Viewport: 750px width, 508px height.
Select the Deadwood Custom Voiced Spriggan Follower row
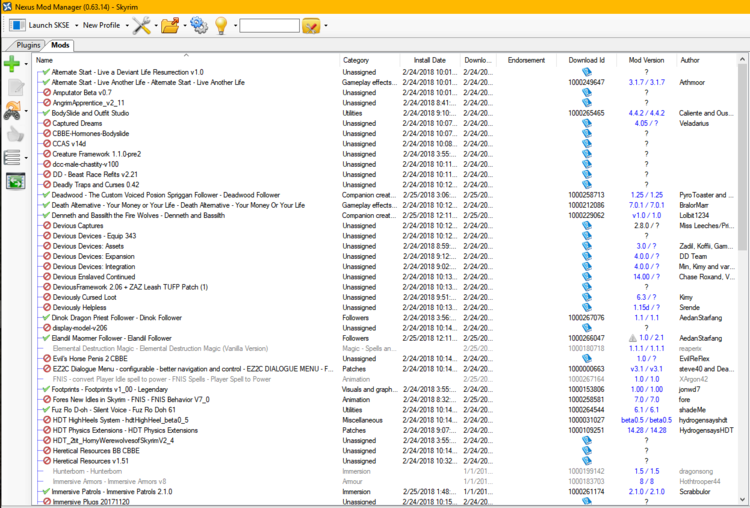386,195
